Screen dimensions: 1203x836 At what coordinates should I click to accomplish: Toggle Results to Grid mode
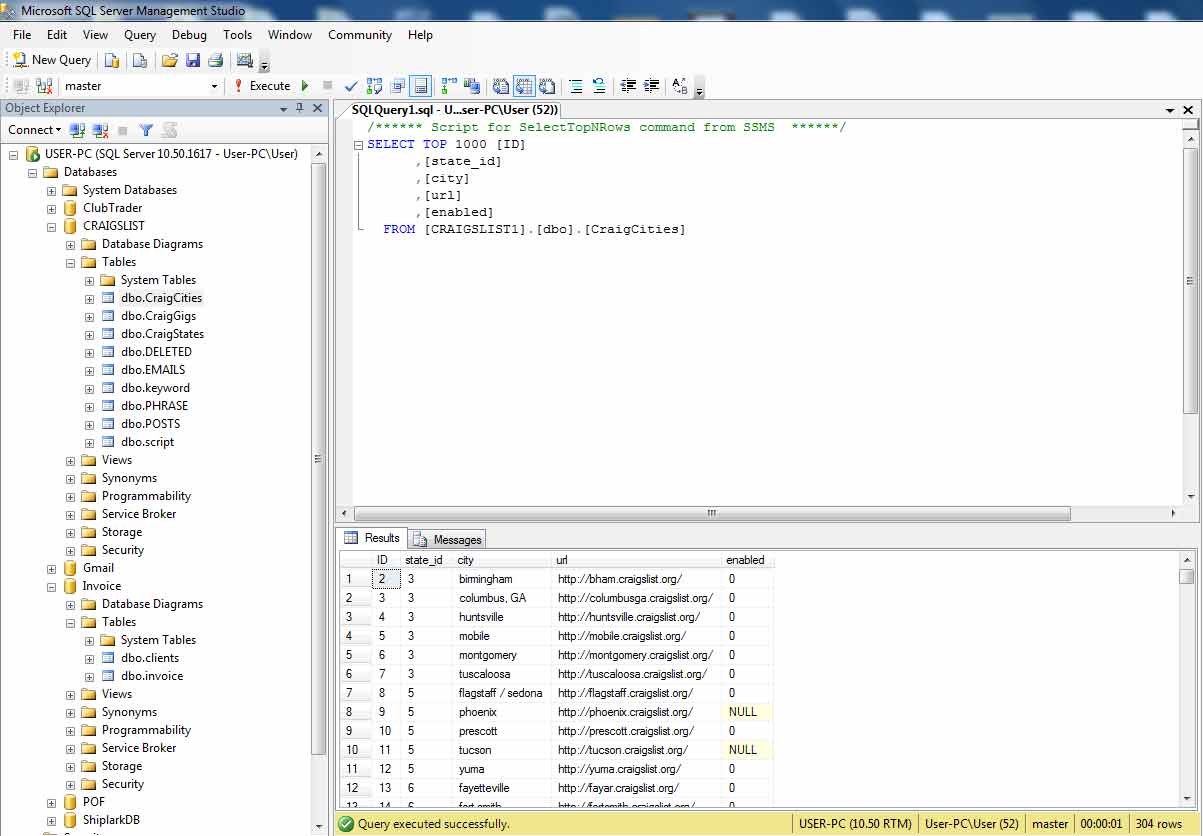(523, 86)
